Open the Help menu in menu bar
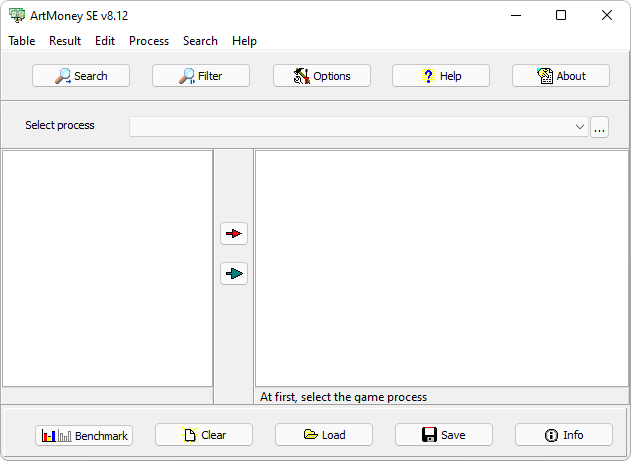 (x=244, y=41)
